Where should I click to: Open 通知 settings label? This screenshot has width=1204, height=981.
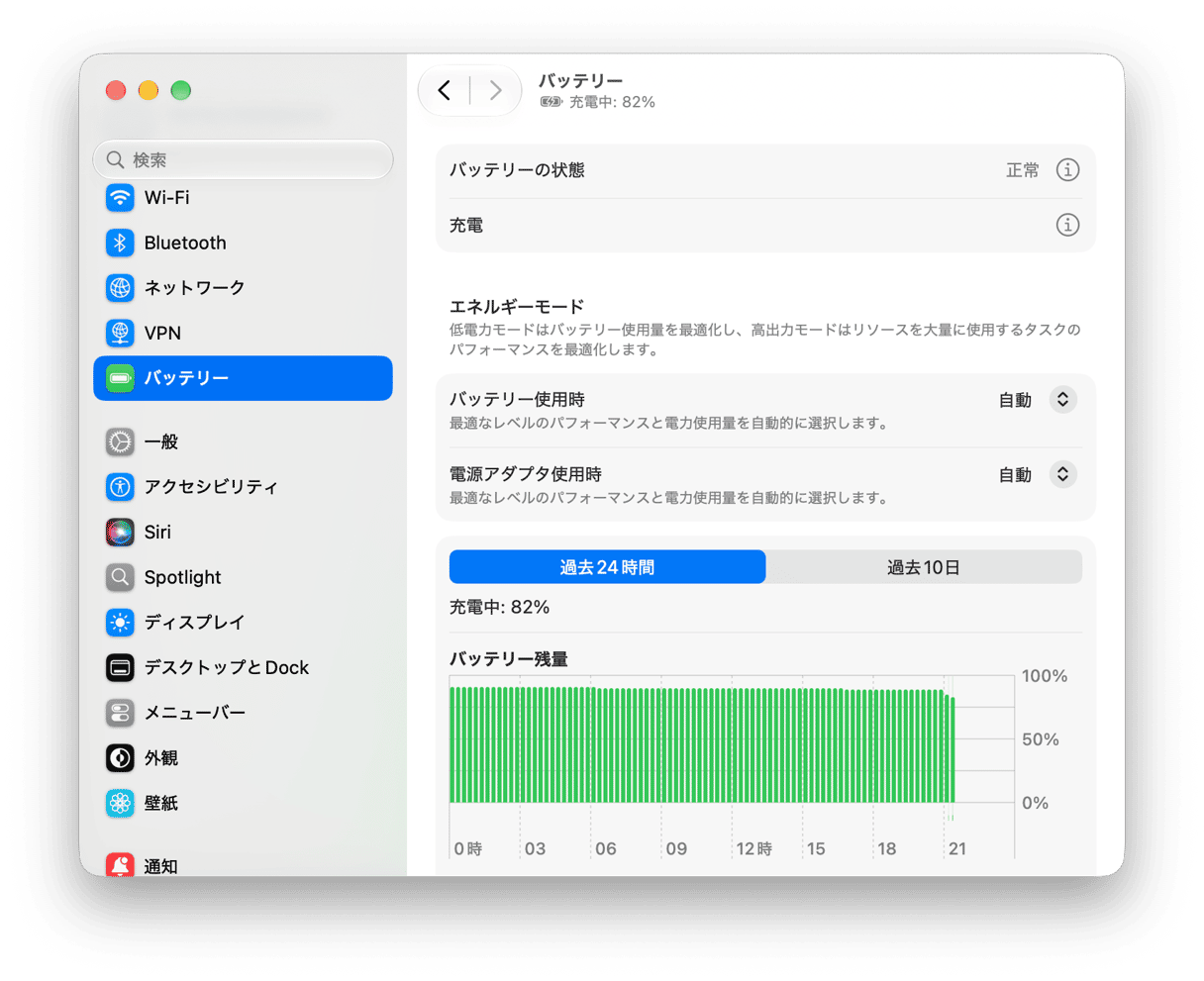tap(161, 866)
